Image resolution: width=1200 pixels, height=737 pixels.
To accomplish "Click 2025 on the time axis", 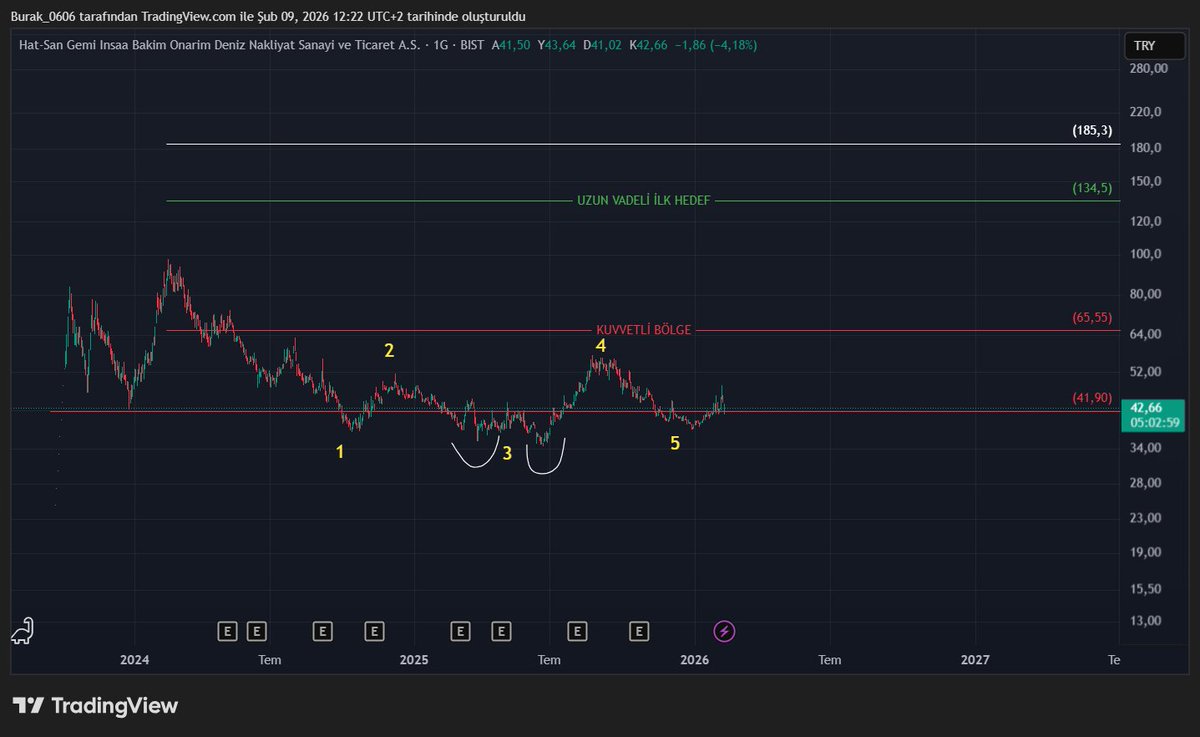I will [414, 660].
